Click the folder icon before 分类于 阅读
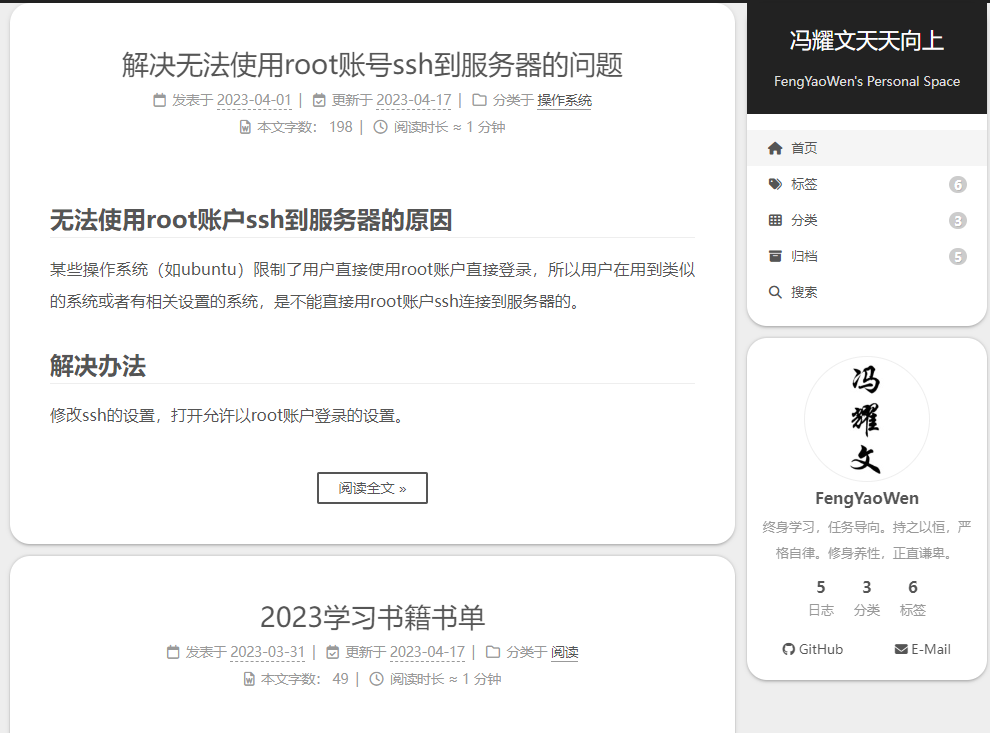 [493, 652]
